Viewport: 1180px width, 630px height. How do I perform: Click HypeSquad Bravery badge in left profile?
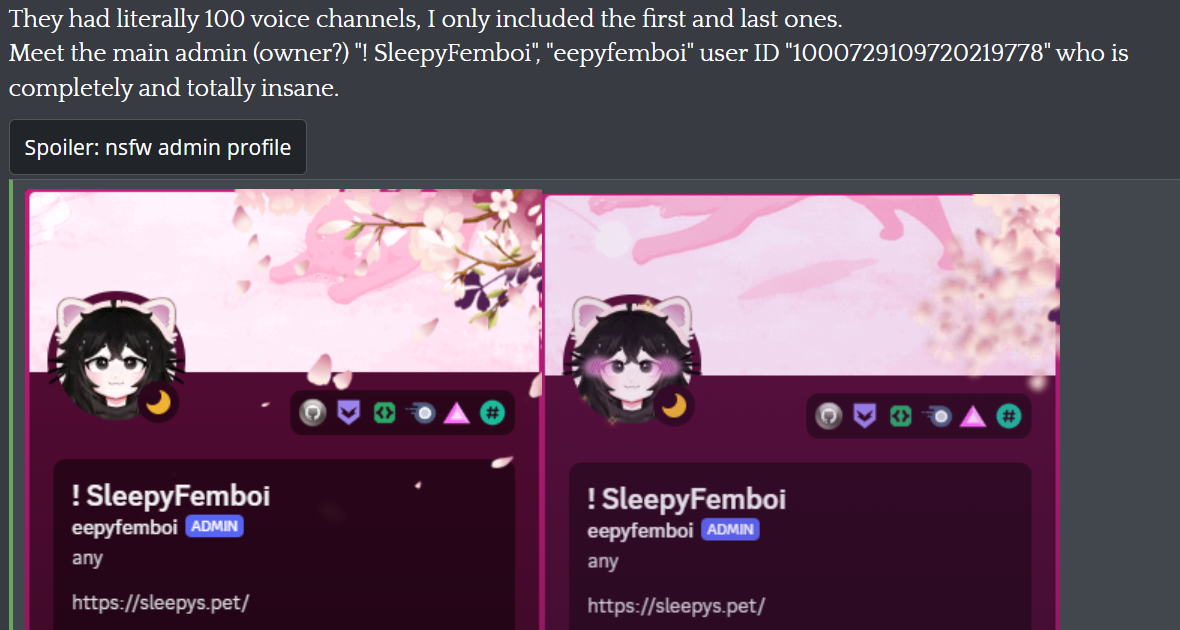click(348, 412)
